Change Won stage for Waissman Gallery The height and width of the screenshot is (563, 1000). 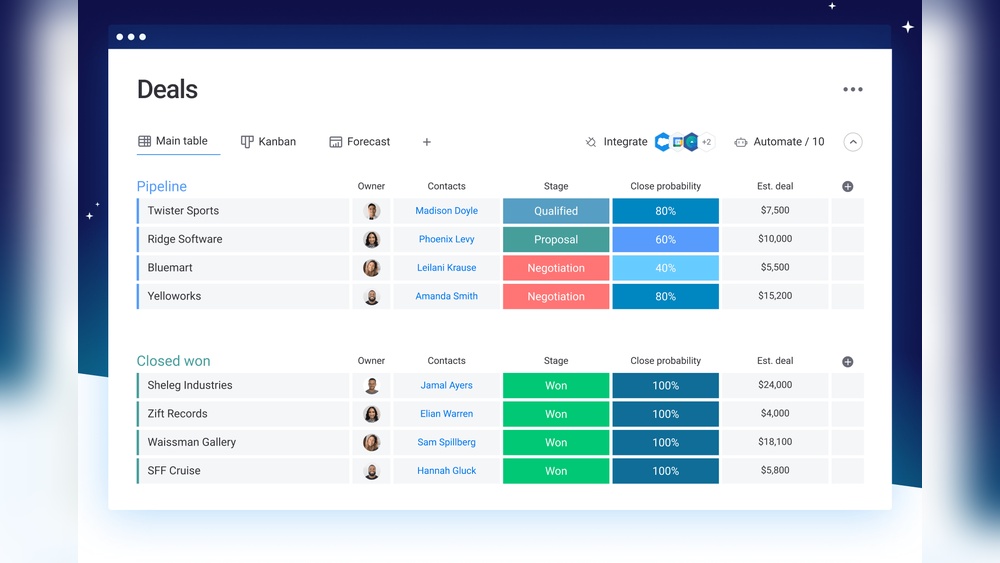pyautogui.click(x=556, y=442)
